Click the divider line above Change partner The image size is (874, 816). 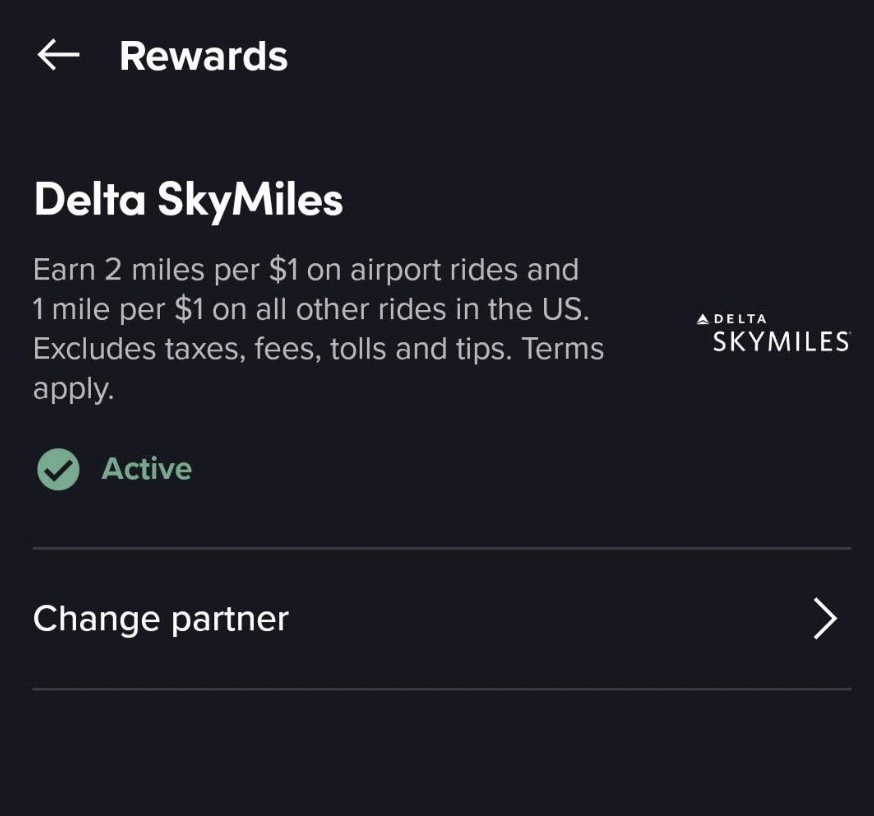click(440, 549)
